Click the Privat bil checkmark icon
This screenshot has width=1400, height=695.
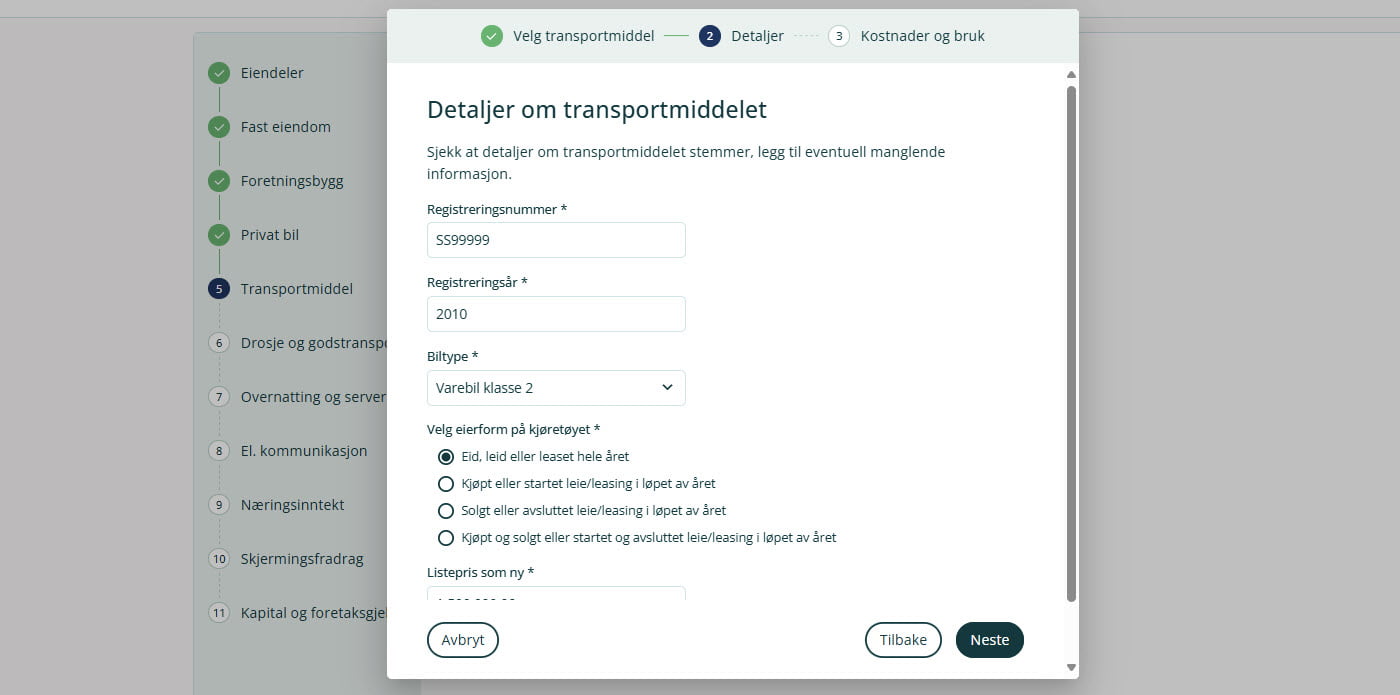tap(219, 235)
